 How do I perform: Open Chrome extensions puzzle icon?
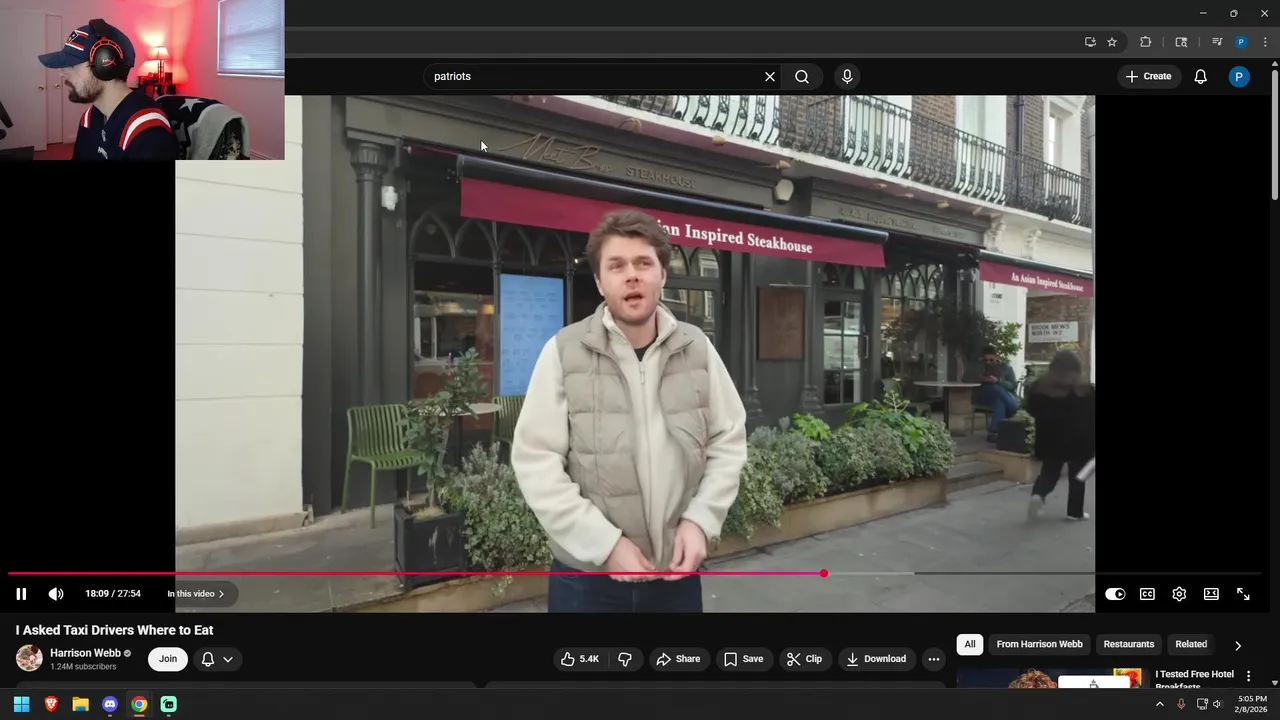click(x=1146, y=42)
